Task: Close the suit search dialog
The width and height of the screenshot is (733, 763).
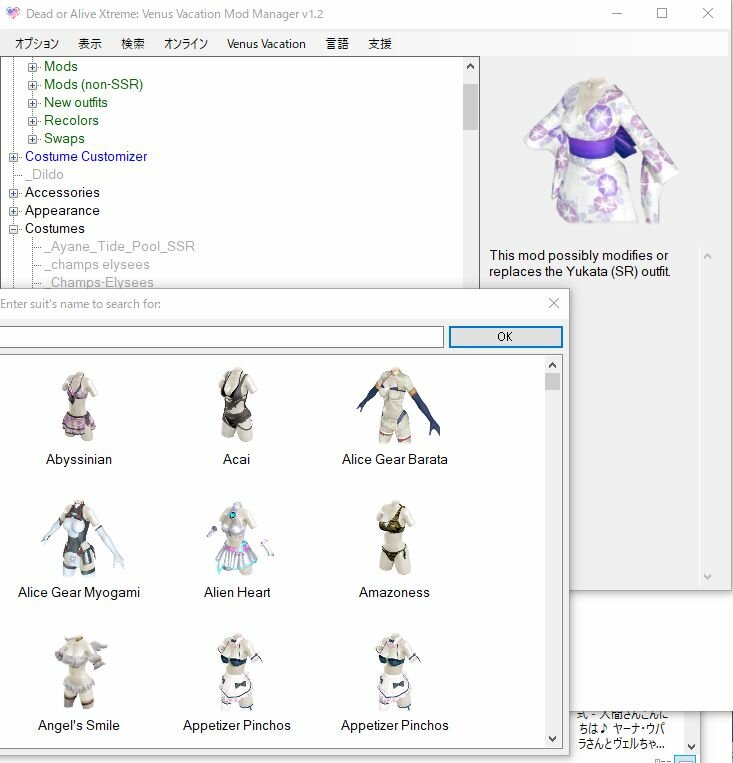Action: click(554, 303)
